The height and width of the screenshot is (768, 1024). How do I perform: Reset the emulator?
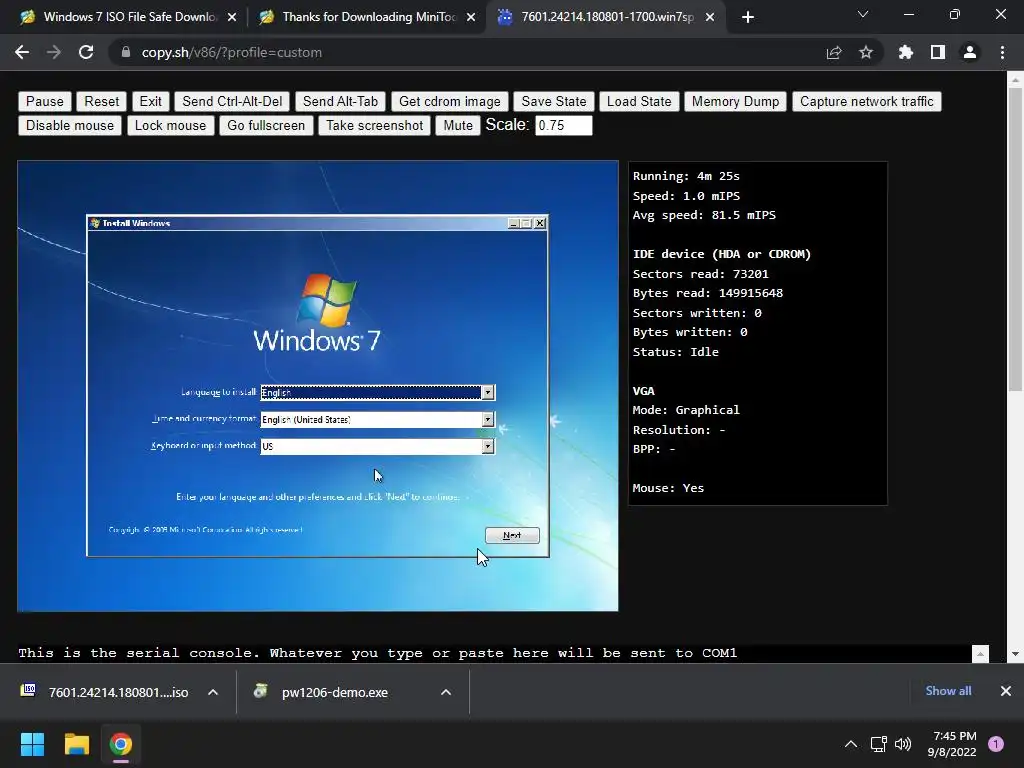pyautogui.click(x=102, y=101)
